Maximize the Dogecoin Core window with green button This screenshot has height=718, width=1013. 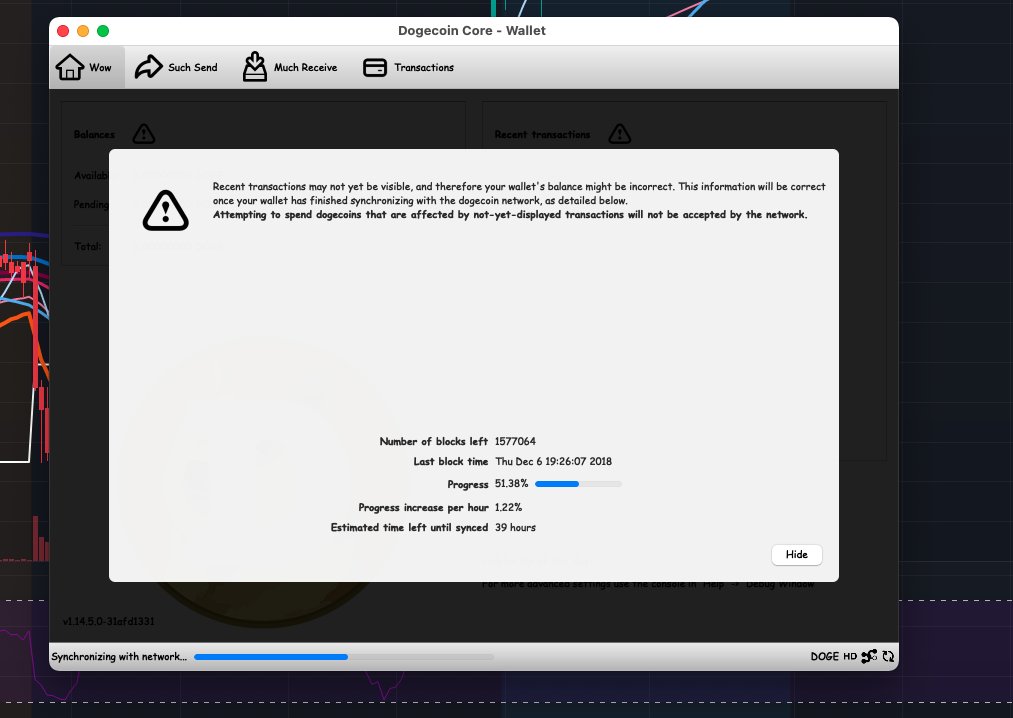click(103, 30)
